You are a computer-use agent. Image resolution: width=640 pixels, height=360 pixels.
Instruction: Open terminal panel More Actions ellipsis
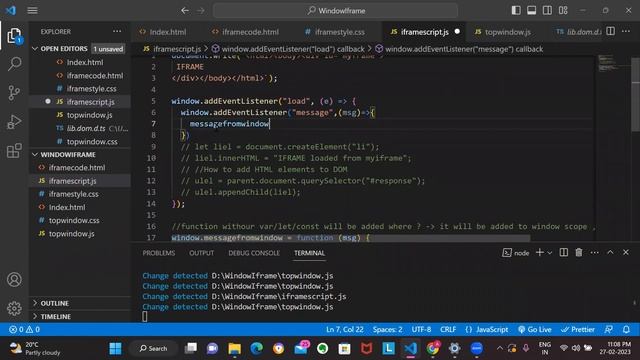pyautogui.click(x=594, y=253)
